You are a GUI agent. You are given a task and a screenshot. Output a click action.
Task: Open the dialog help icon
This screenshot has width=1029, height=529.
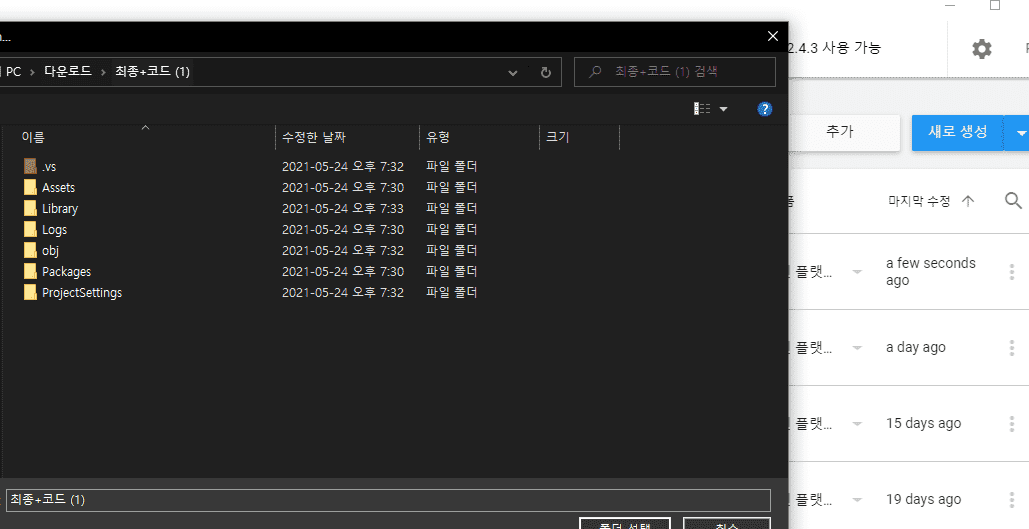click(765, 109)
